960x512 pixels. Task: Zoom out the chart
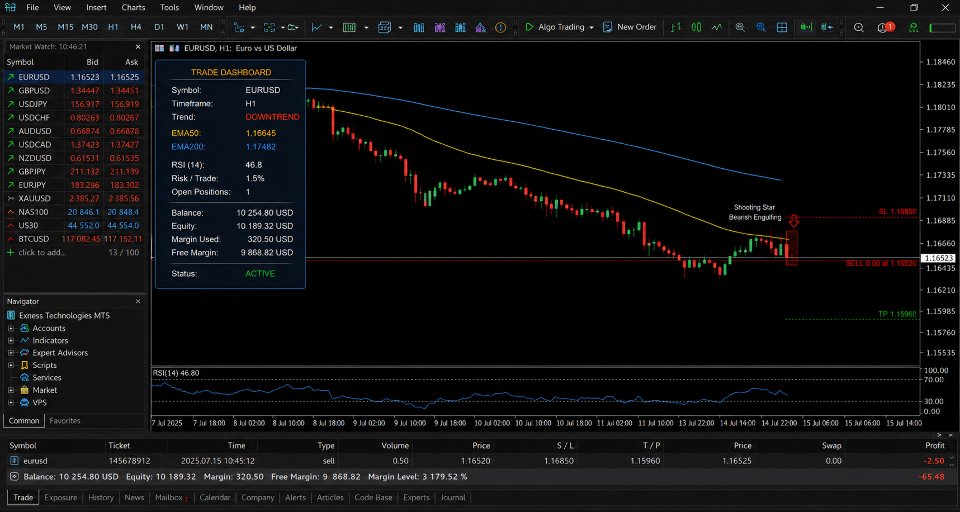pyautogui.click(x=740, y=28)
